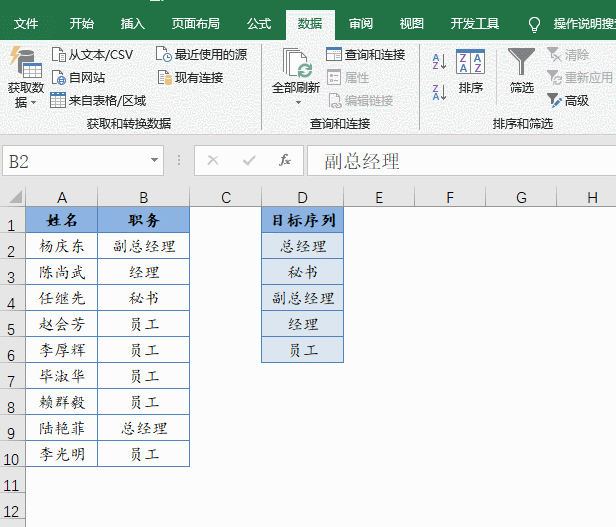Image resolution: width=616 pixels, height=527 pixels.
Task: Open the custom Sort (排序) dialog
Action: 471,72
